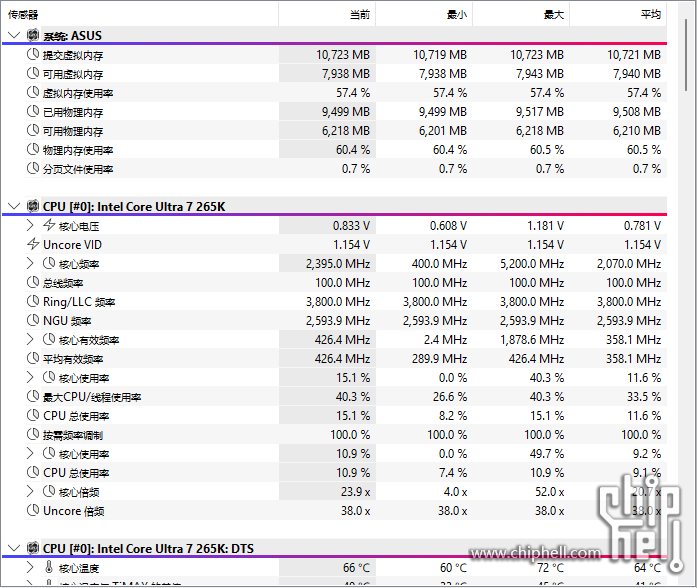
Task: Click the maximum value 1,878.6 MHz
Action: coord(532,340)
